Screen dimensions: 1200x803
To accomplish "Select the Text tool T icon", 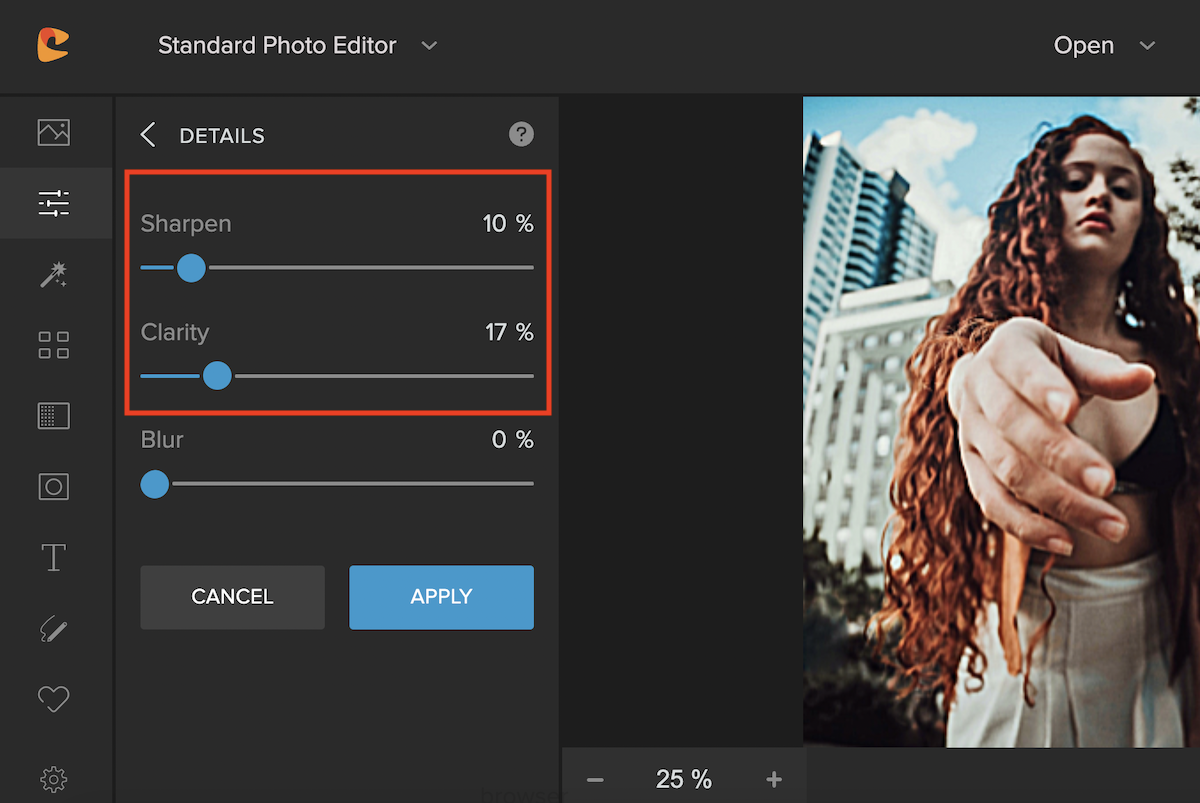I will pyautogui.click(x=54, y=558).
